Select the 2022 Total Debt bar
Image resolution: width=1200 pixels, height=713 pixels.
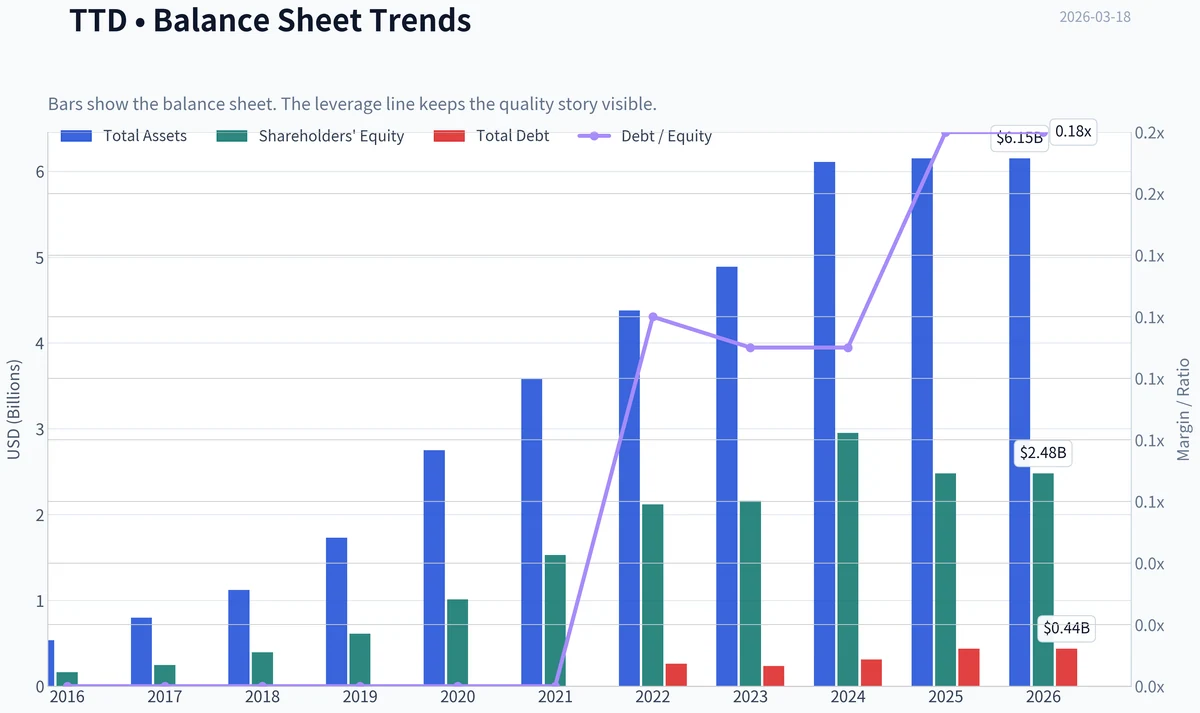(x=676, y=675)
